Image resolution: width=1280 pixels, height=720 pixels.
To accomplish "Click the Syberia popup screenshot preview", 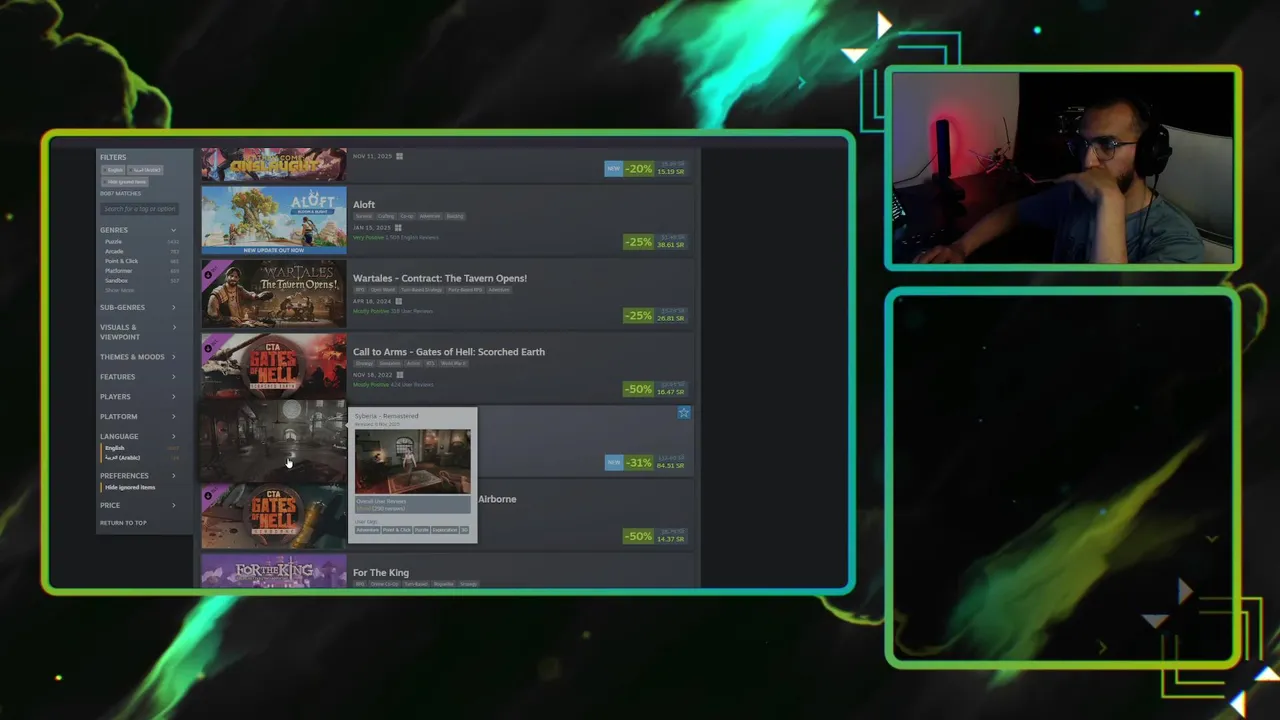I will [x=412, y=461].
